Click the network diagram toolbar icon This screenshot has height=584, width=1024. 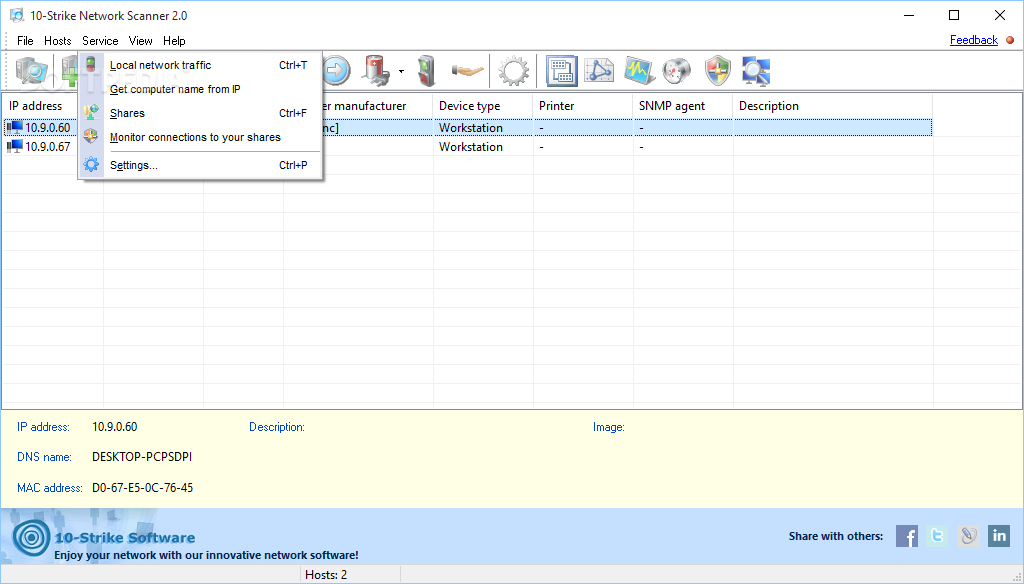coord(599,71)
